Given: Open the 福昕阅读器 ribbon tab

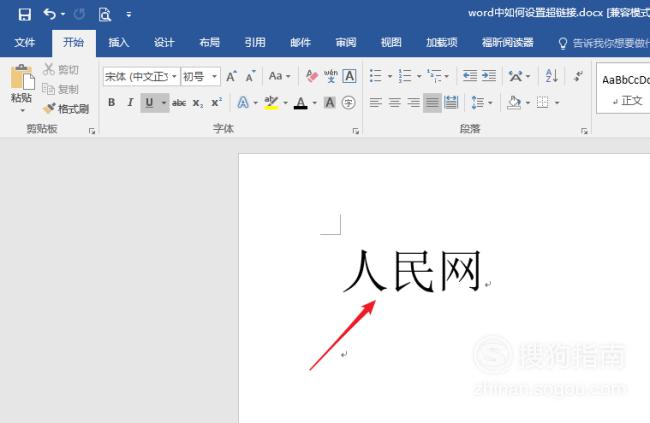Looking at the screenshot, I should [507, 42].
